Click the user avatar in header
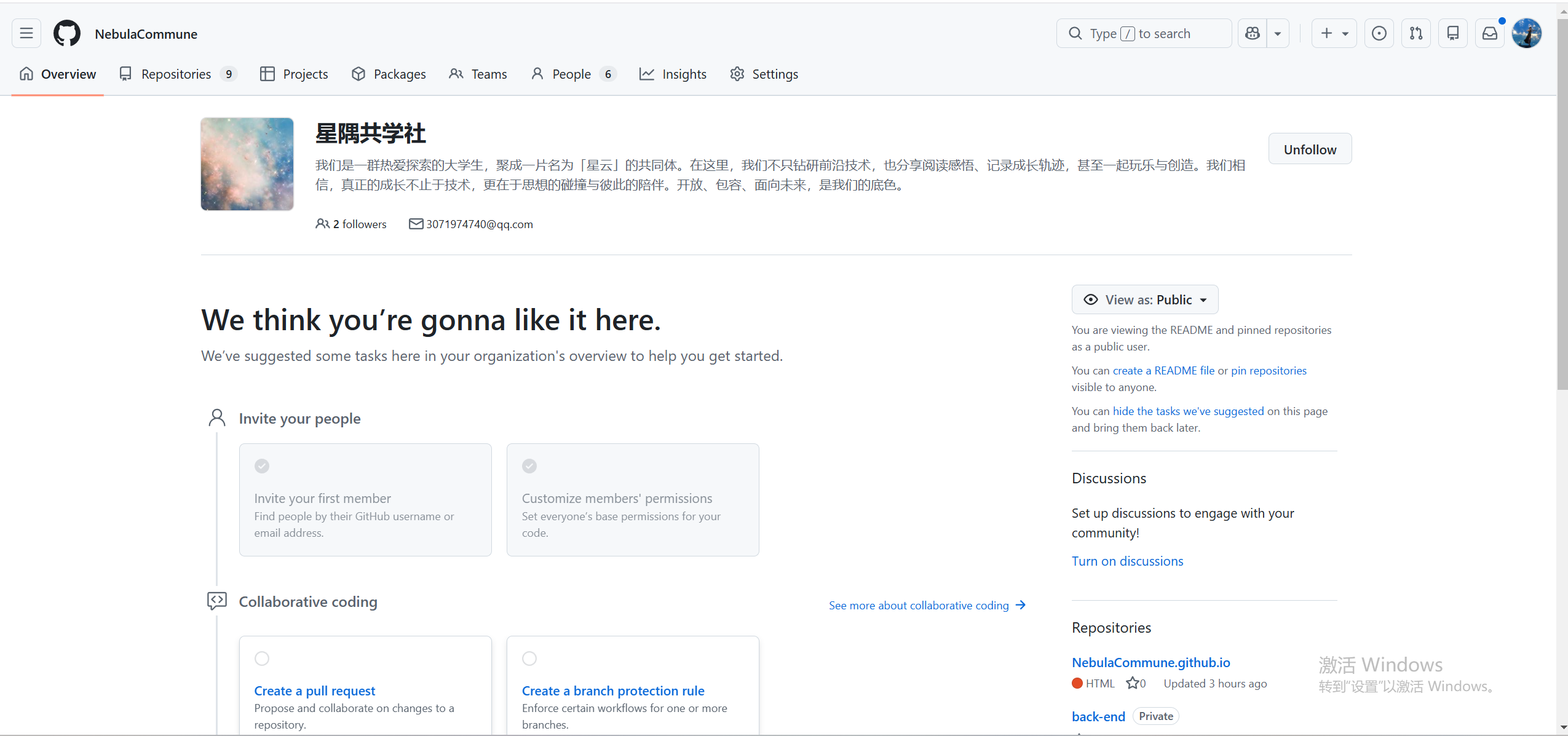The width and height of the screenshot is (1568, 736). (x=1526, y=33)
